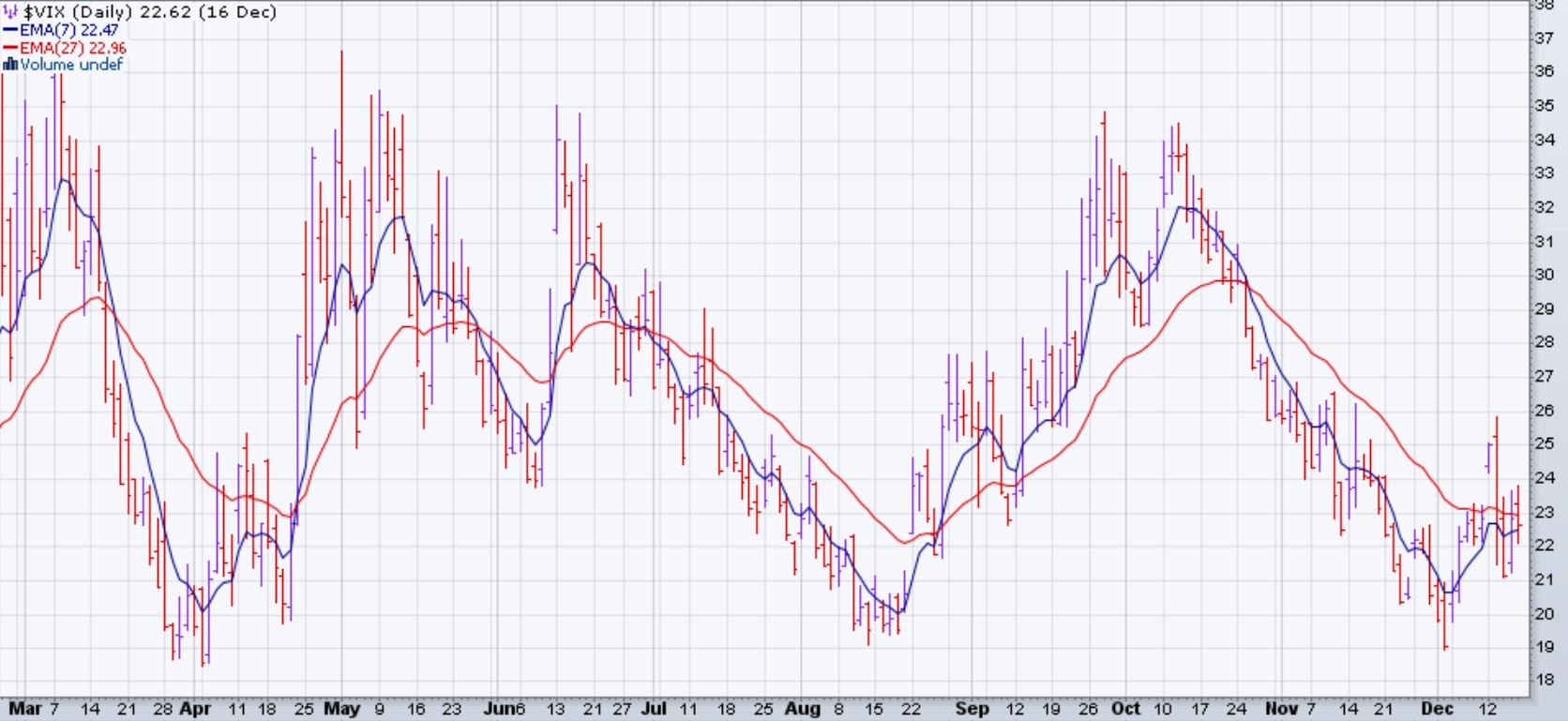Select the blue EMA(7) line marker
The height and width of the screenshot is (721, 1568).
tap(10, 30)
